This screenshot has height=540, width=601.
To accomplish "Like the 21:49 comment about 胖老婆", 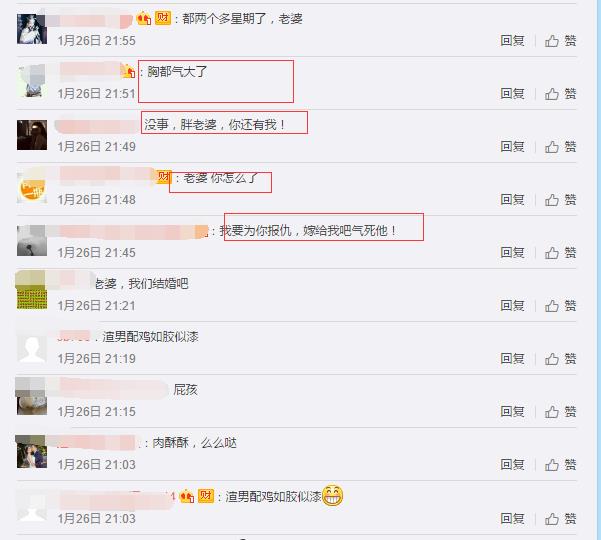I will tap(552, 146).
